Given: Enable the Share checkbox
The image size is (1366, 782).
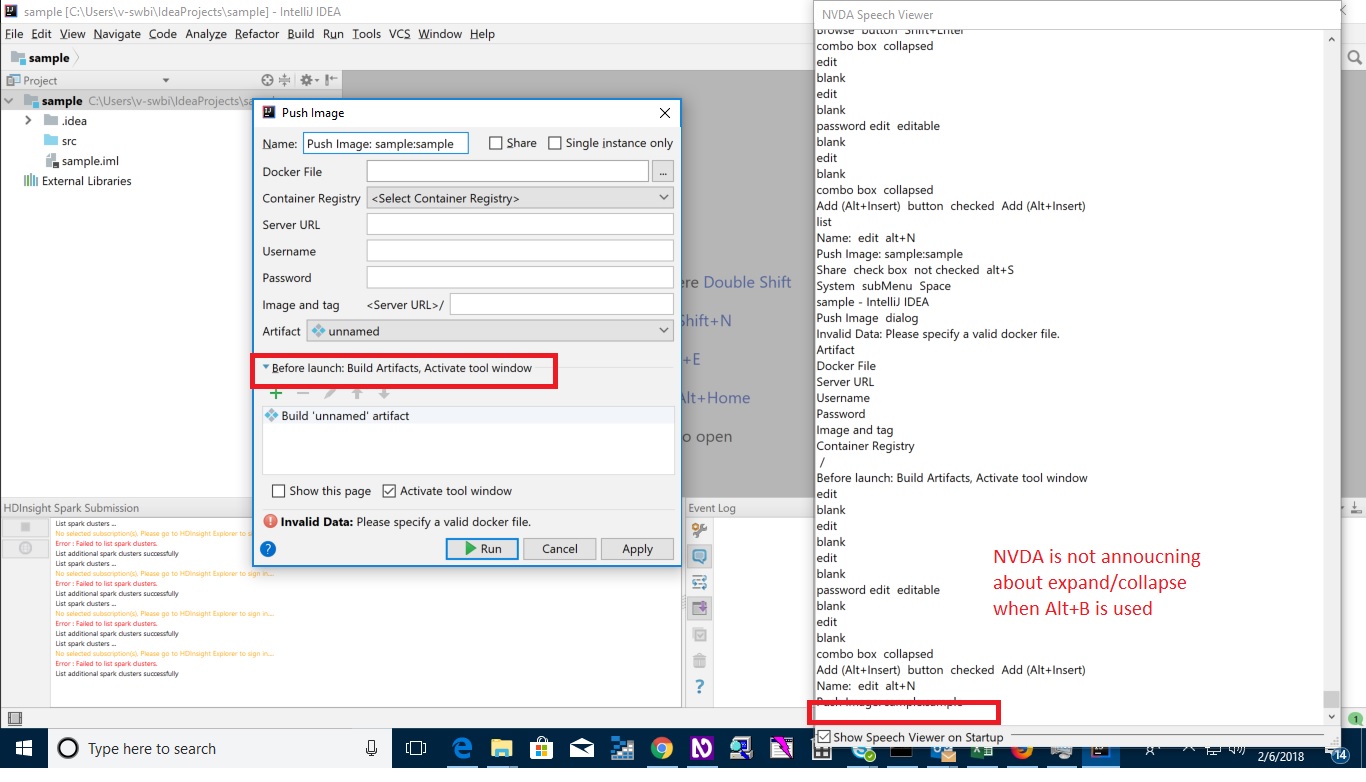Looking at the screenshot, I should [x=496, y=143].
